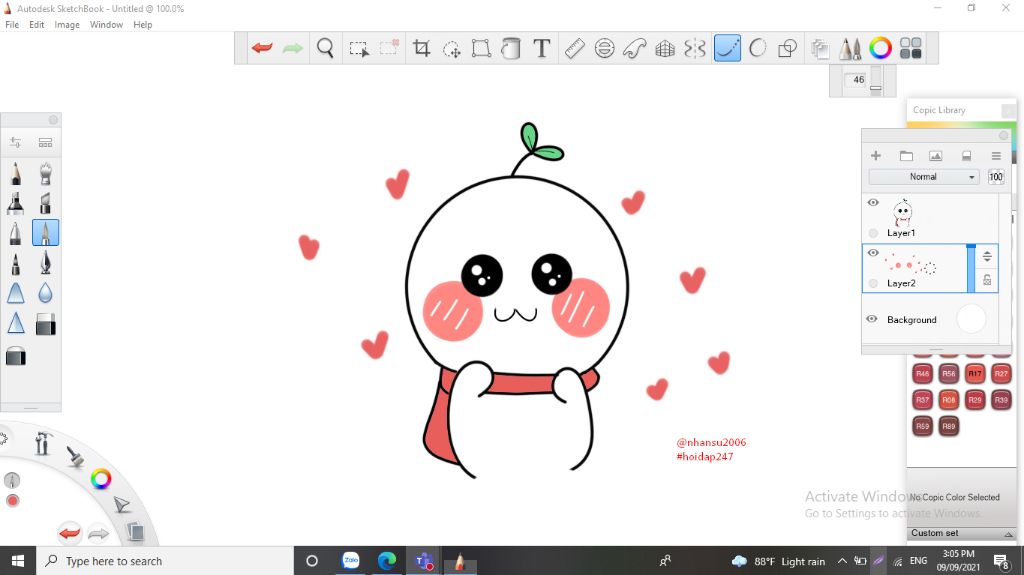The image size is (1024, 575).
Task: Select the Distort transform tool
Action: 481,48
